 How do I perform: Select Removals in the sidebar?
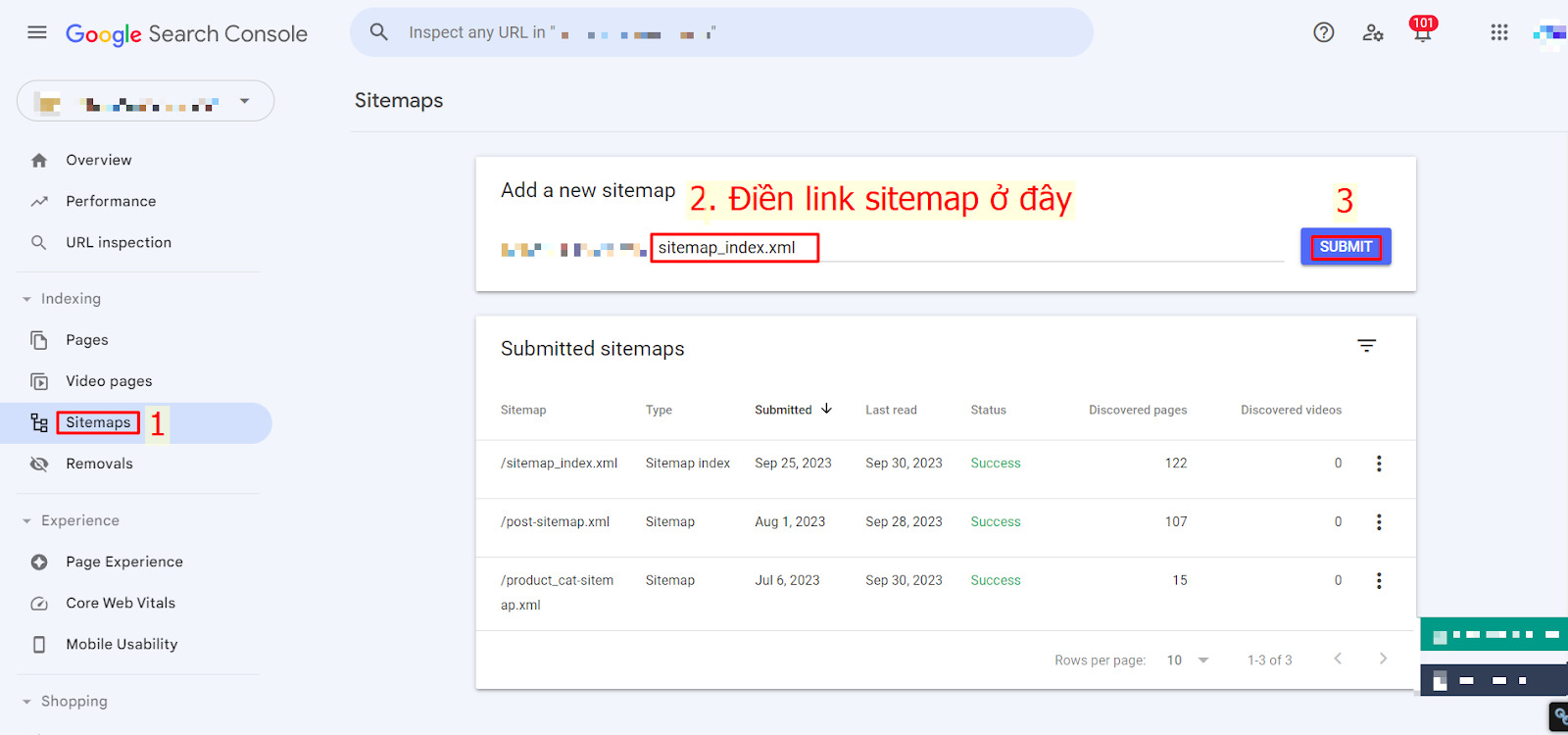[x=99, y=464]
